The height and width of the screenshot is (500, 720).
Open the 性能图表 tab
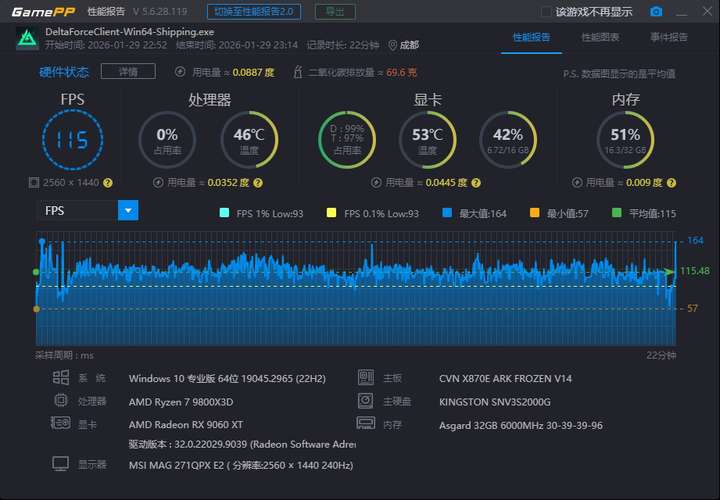click(600, 38)
